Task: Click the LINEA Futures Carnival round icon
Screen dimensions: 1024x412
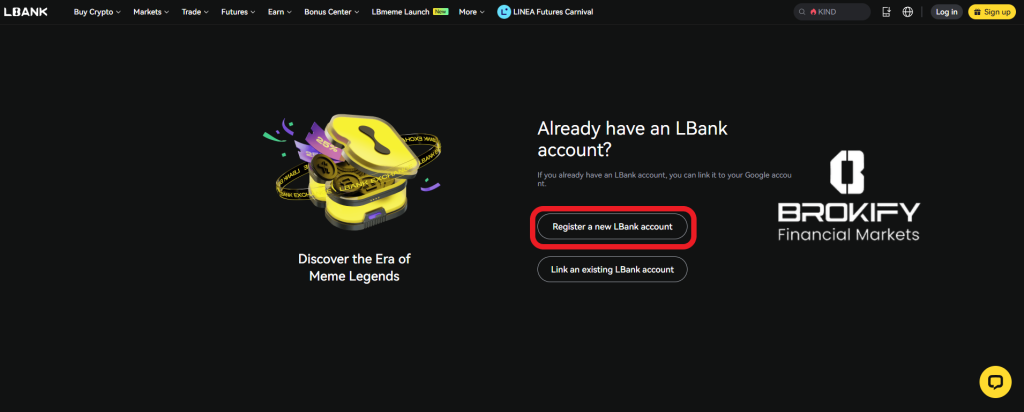Action: point(504,12)
